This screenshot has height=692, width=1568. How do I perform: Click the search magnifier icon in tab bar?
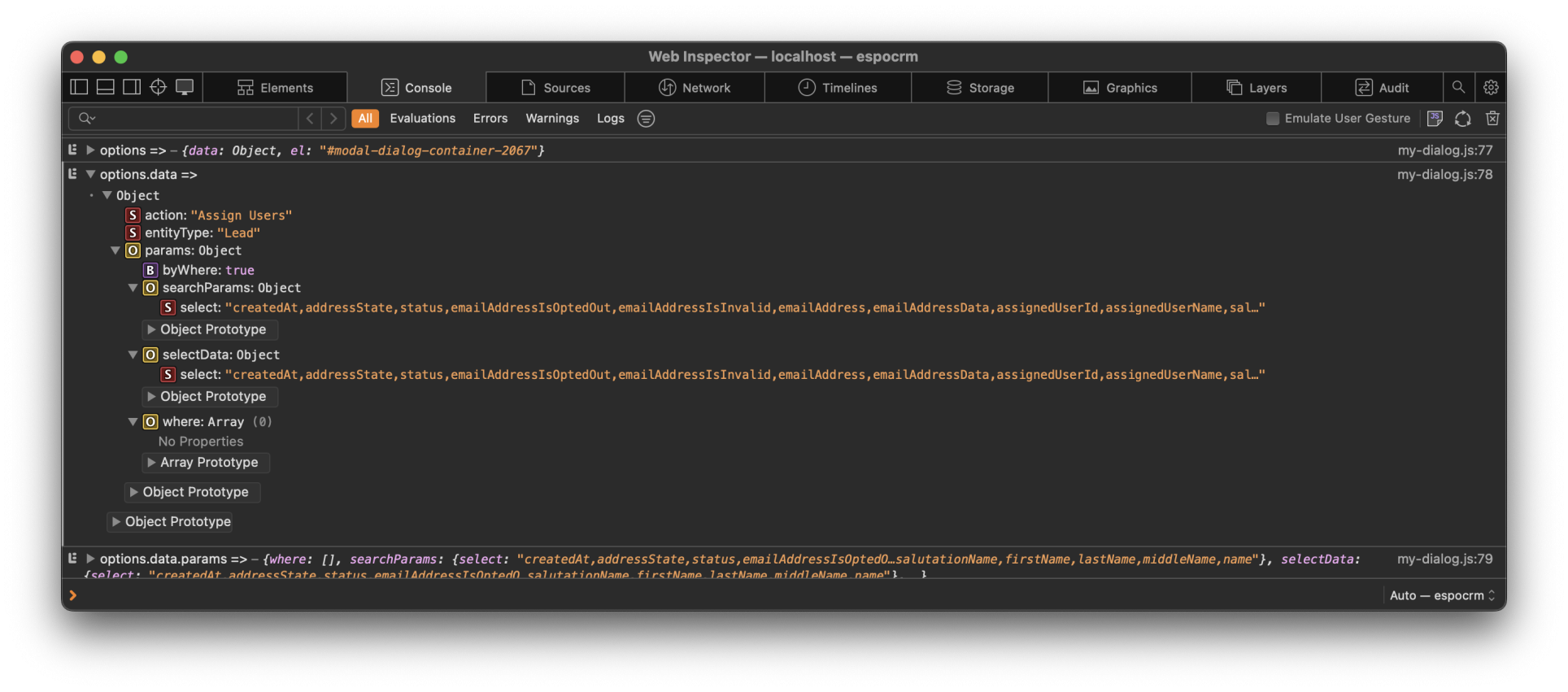pos(1458,87)
